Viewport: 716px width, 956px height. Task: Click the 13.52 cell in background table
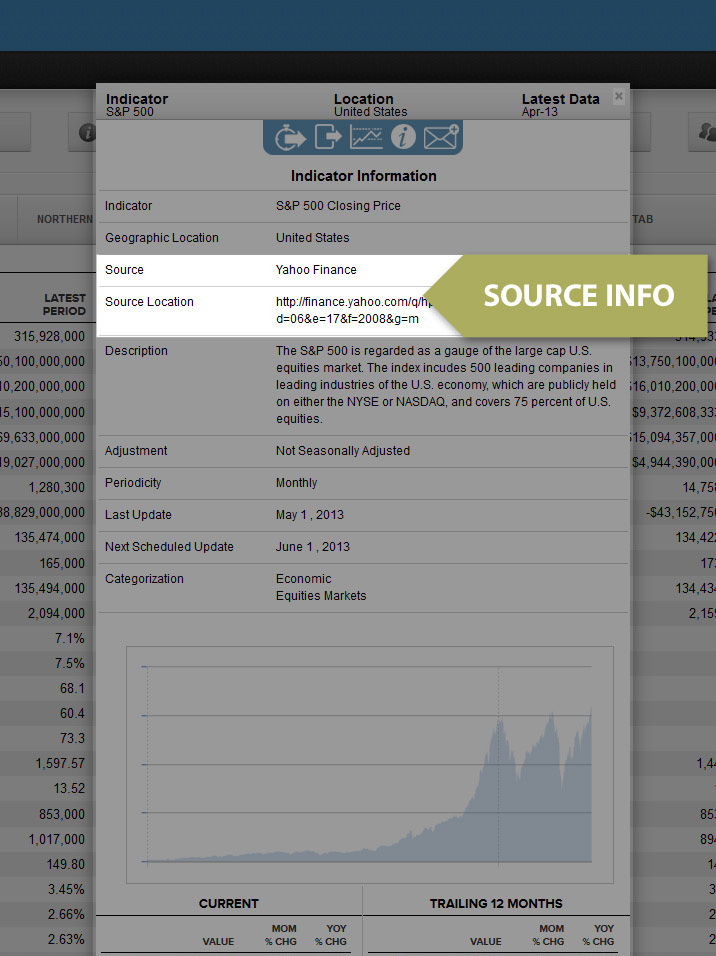69,788
